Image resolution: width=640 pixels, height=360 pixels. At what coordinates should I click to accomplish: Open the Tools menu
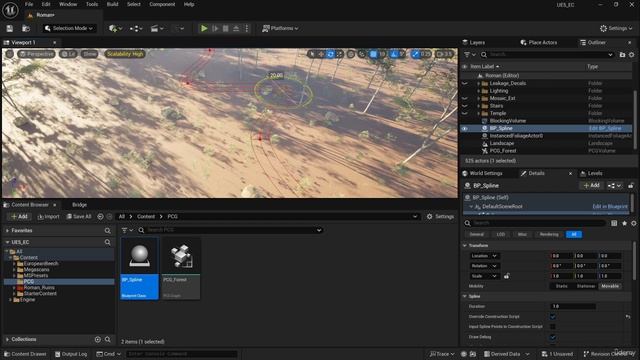[x=92, y=4]
